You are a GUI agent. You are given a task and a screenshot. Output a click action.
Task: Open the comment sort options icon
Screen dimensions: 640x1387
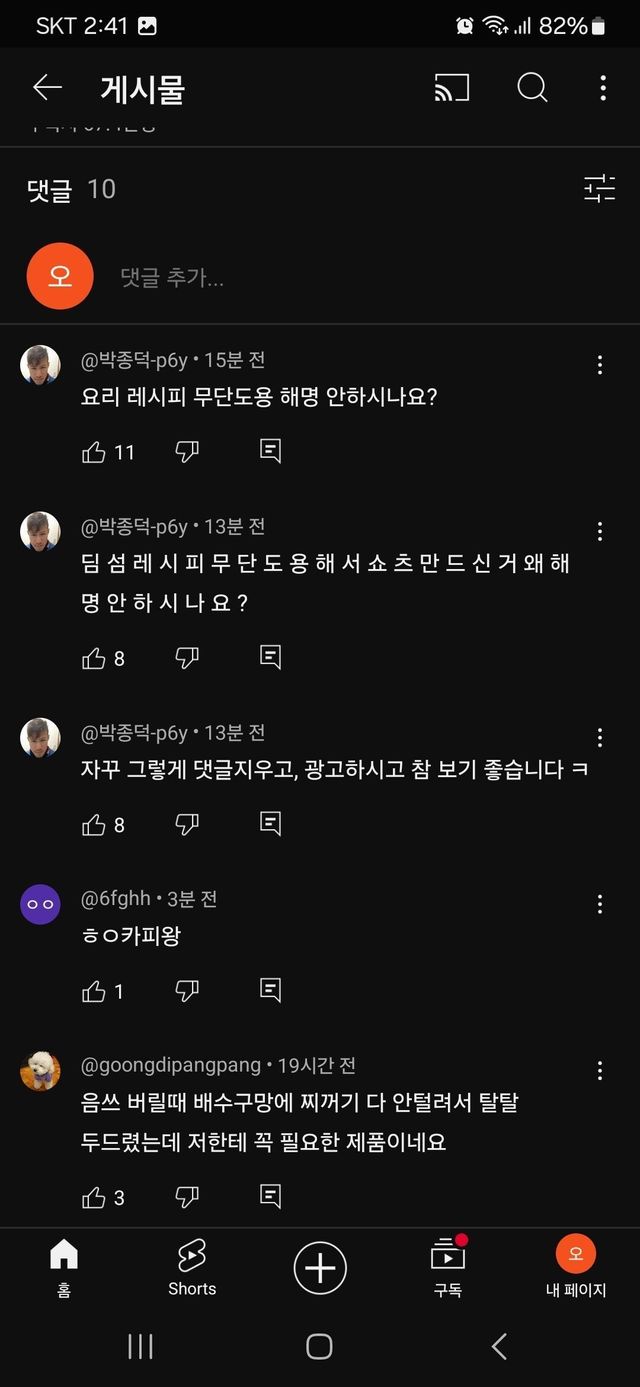(599, 188)
